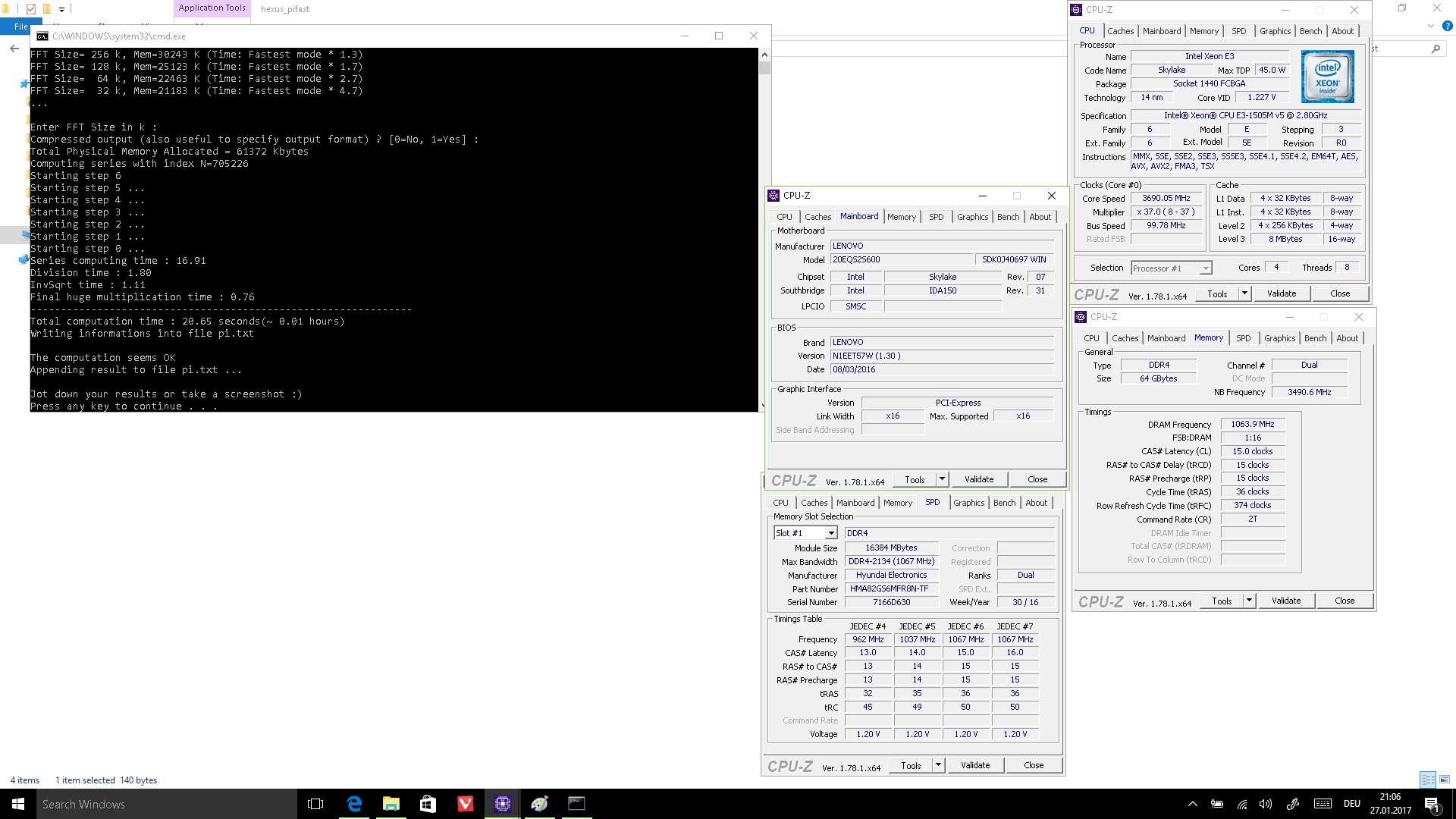Show hidden system tray icons
Viewport: 1456px width, 819px height.
coord(1193,804)
